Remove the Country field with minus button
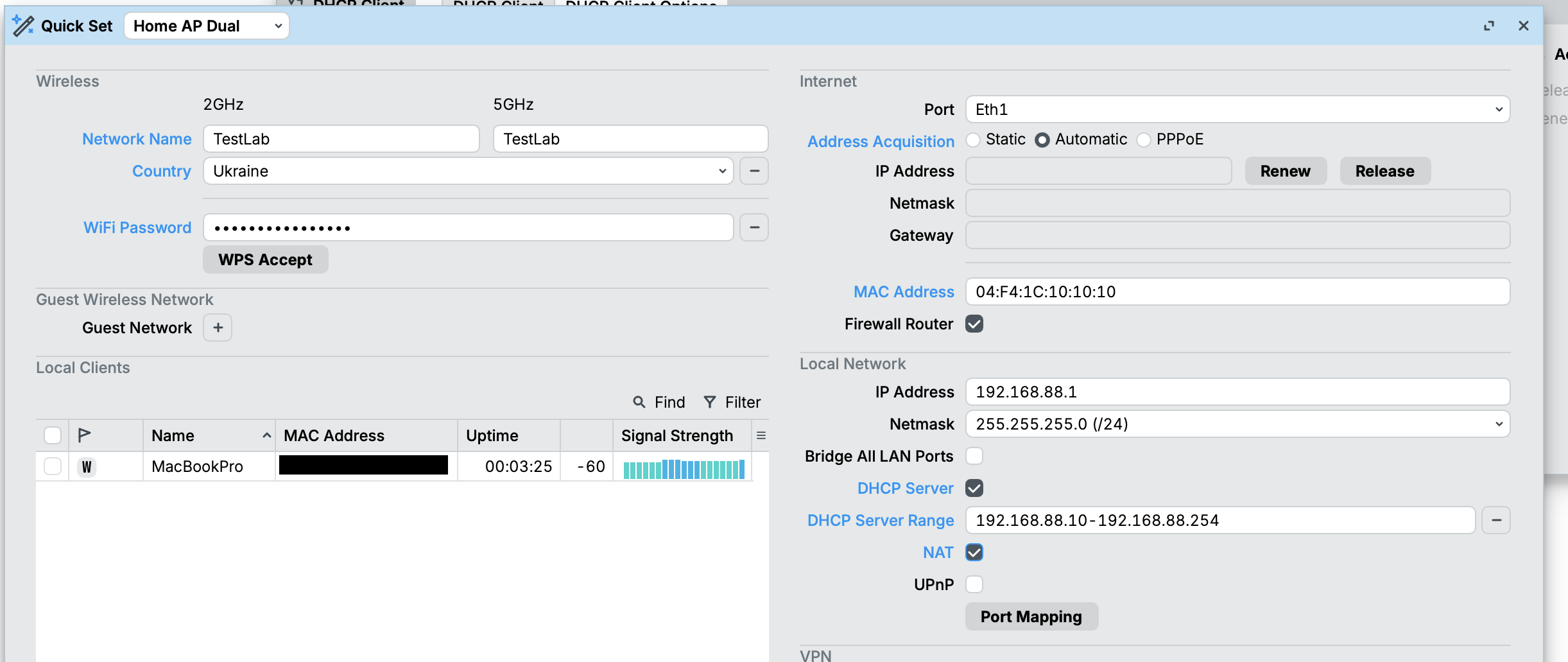 (x=754, y=171)
